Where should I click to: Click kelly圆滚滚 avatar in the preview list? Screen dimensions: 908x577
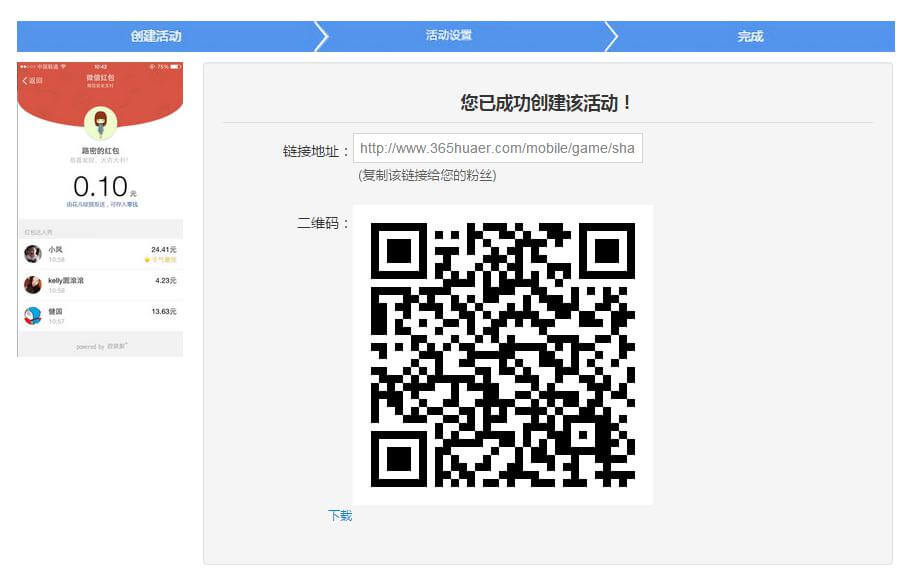33,284
